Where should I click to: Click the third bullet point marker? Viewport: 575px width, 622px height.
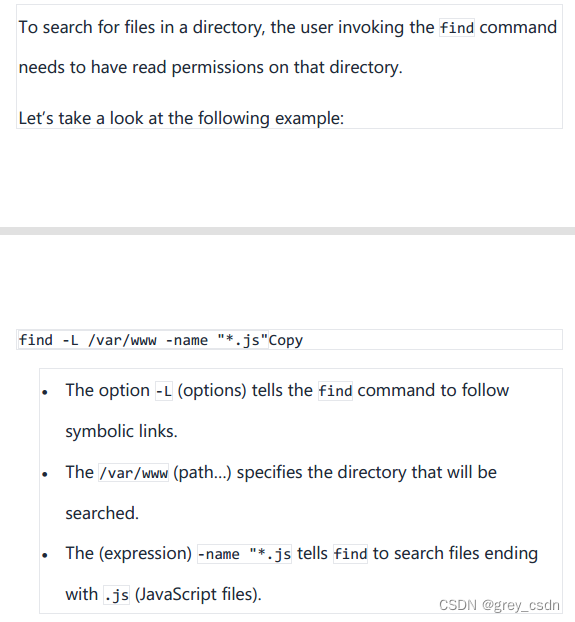tap(45, 555)
